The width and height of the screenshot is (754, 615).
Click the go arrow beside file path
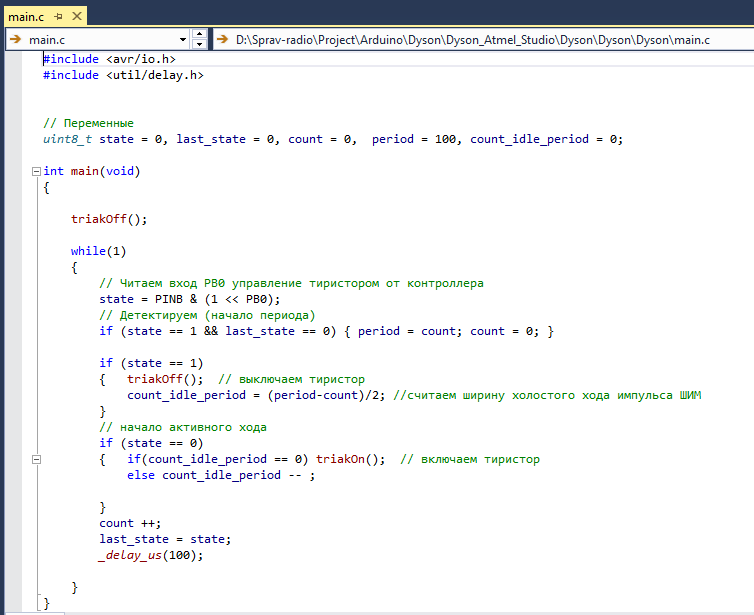click(x=222, y=39)
